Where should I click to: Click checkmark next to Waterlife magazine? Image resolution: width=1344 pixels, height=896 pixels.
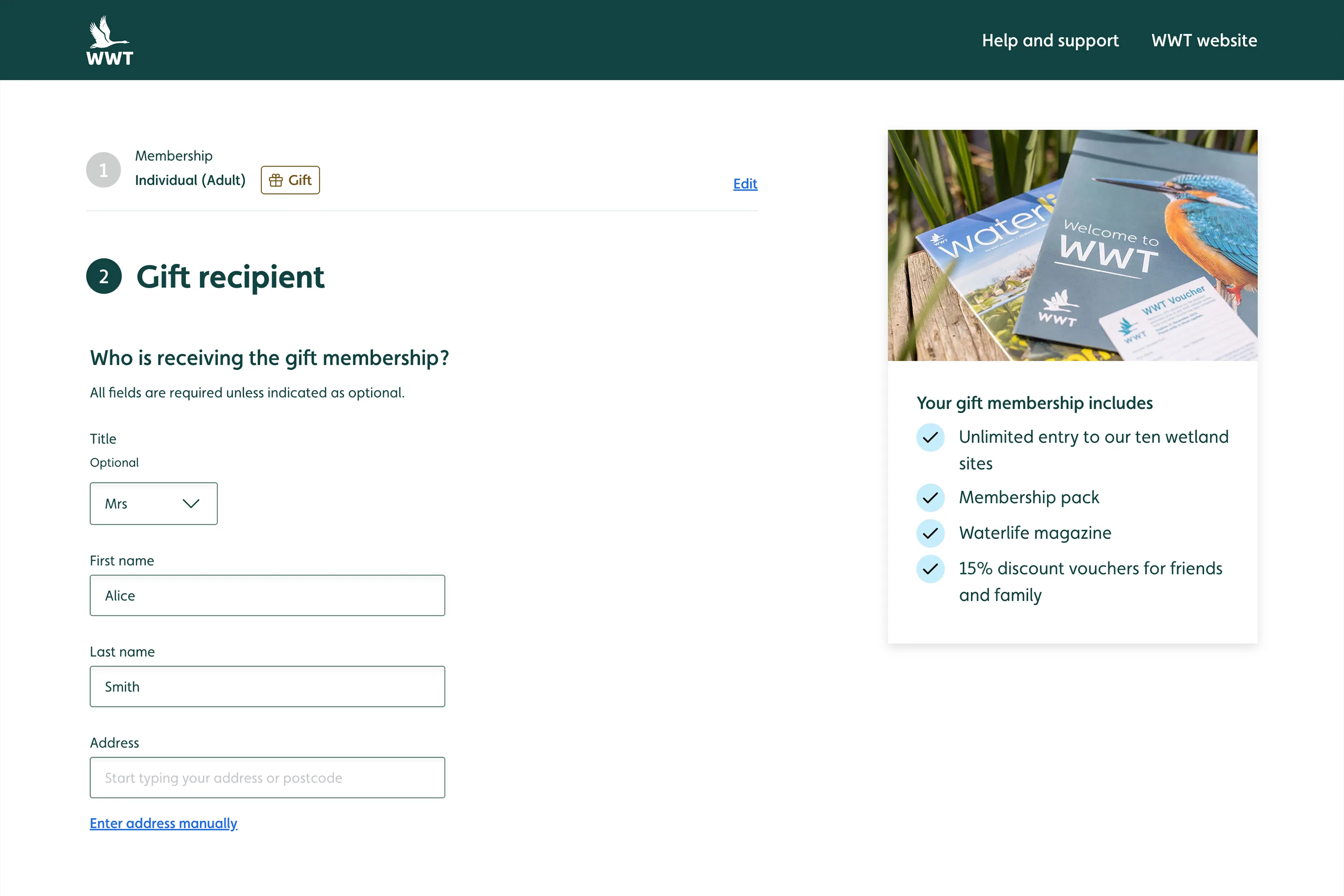[930, 533]
